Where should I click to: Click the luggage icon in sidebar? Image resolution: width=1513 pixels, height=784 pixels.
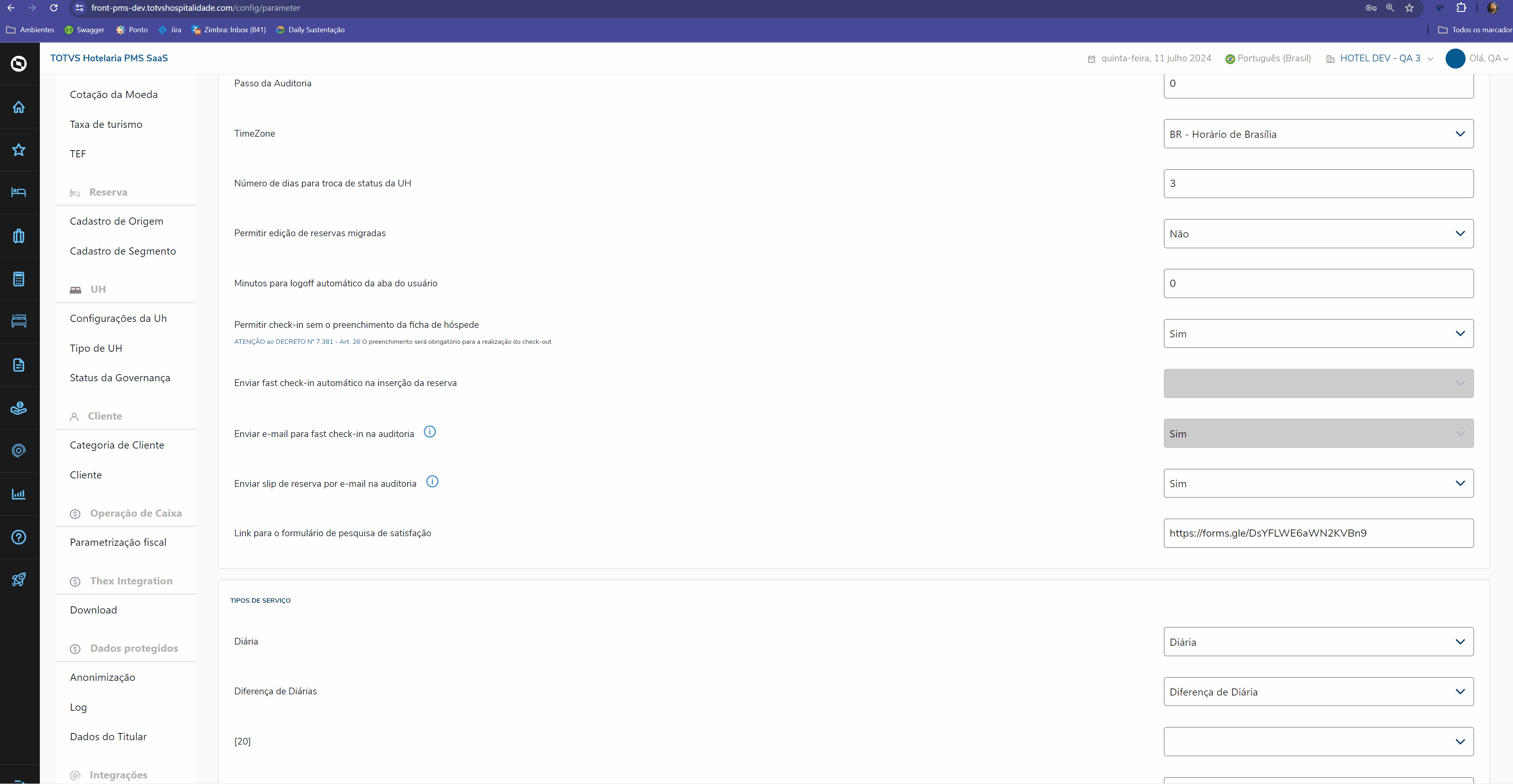19,235
